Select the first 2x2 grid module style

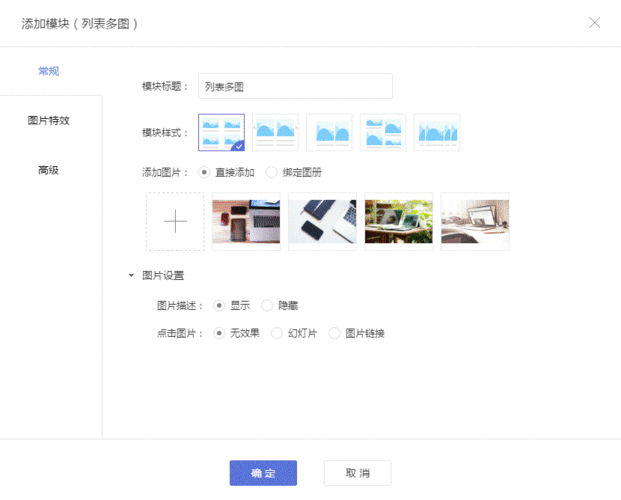[221, 132]
